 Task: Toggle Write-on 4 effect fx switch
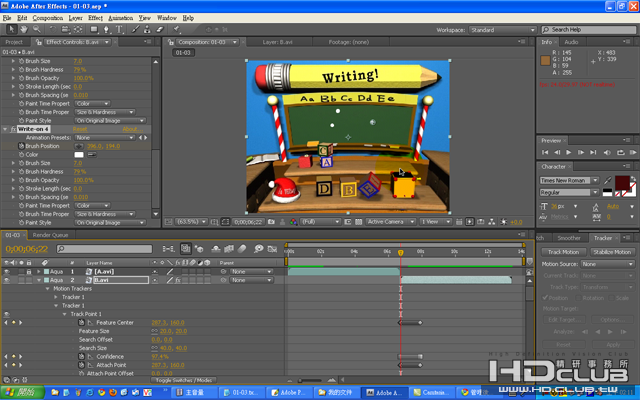tap(13, 129)
